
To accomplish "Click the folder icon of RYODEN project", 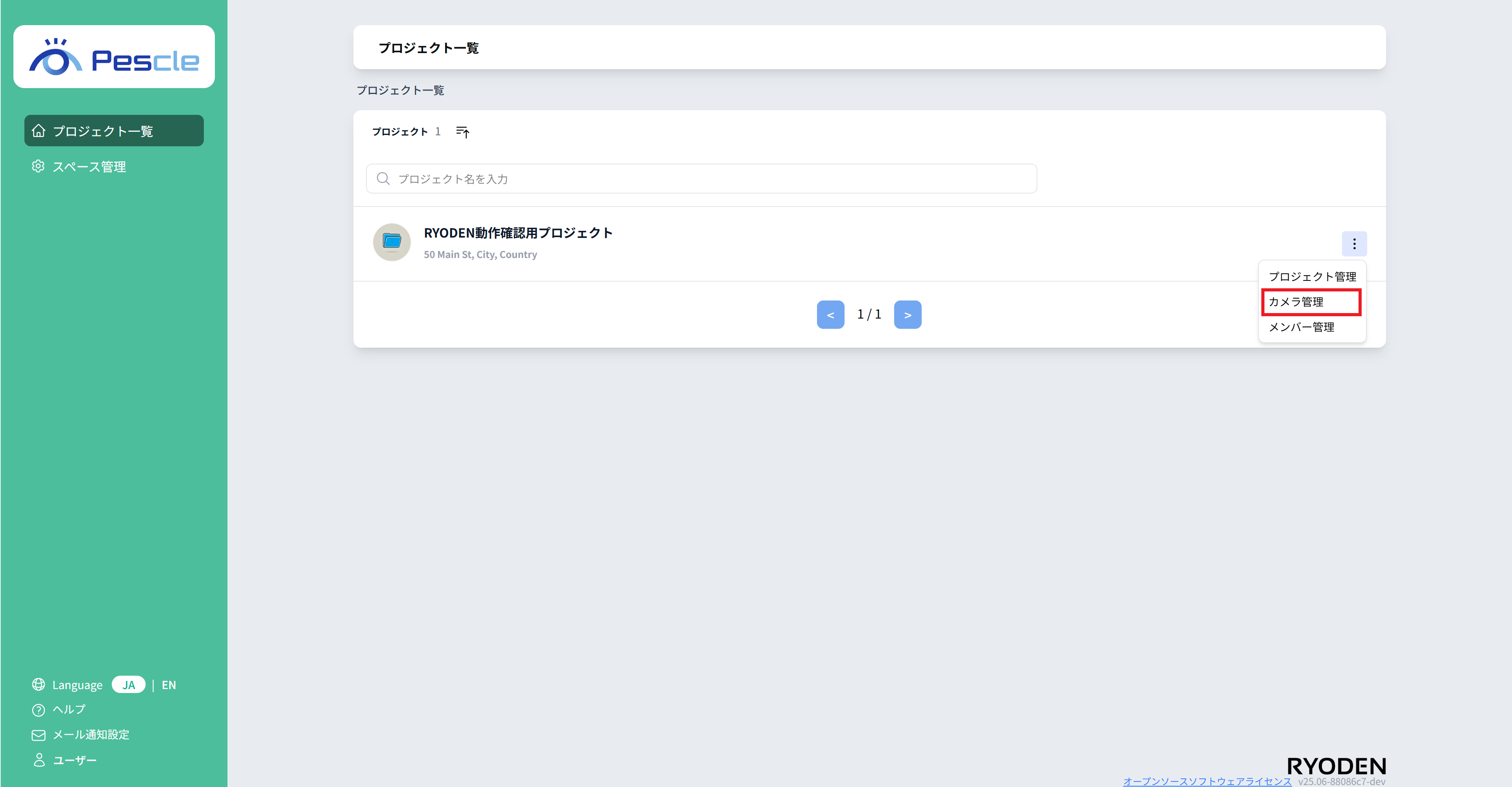I will point(391,241).
